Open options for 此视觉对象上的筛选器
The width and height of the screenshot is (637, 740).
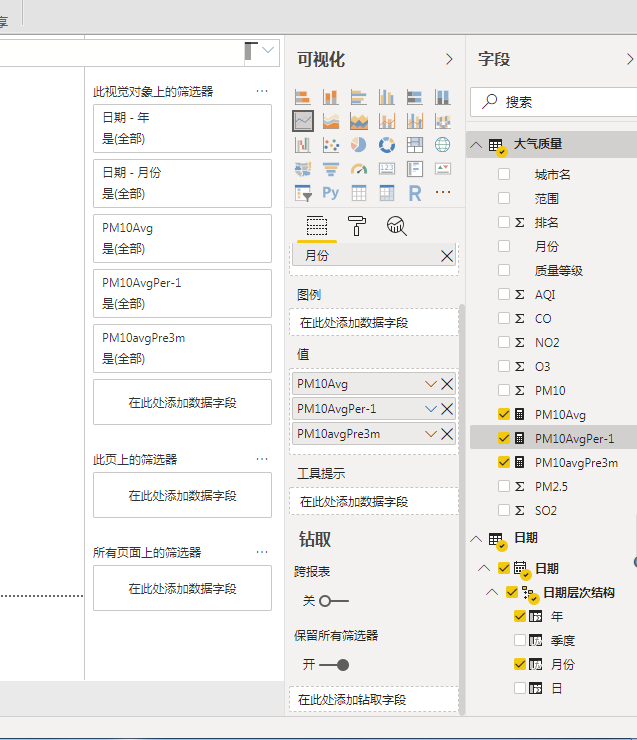(262, 91)
